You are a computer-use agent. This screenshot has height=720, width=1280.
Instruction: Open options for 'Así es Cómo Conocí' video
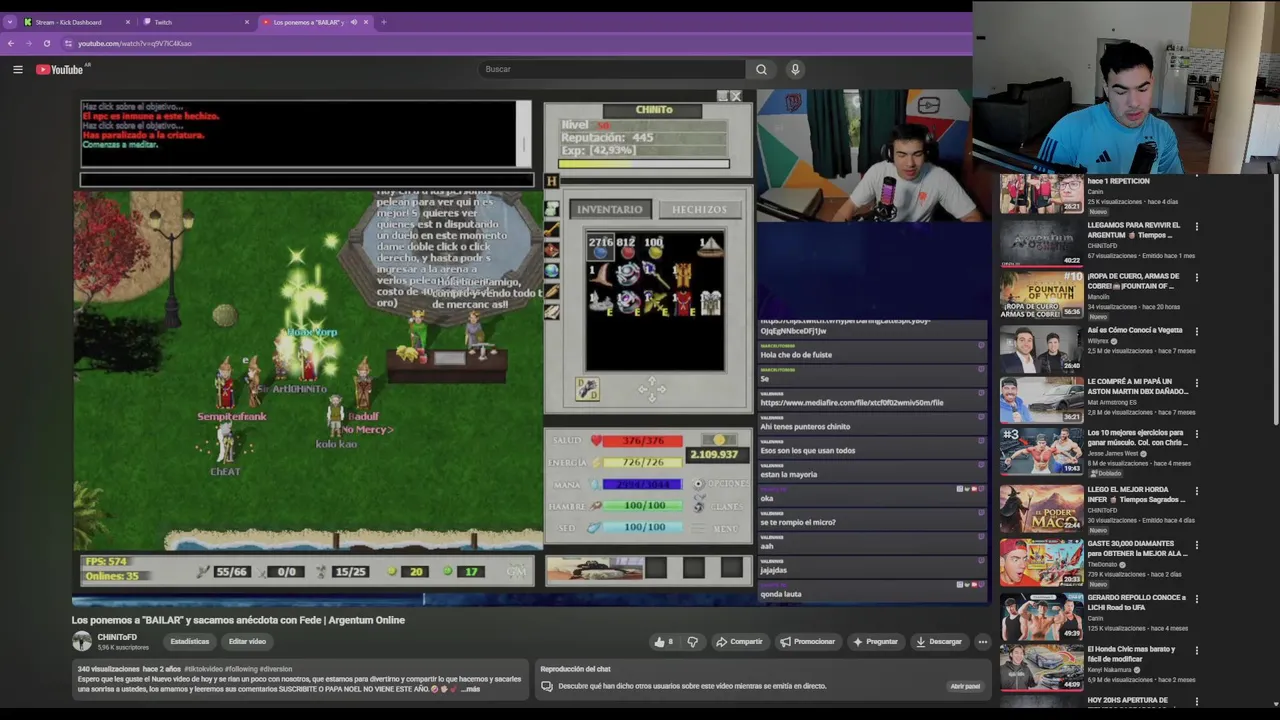(1196, 331)
